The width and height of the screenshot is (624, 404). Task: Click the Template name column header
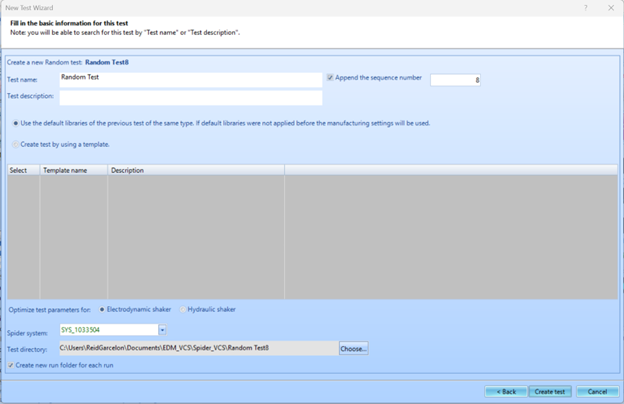point(73,170)
